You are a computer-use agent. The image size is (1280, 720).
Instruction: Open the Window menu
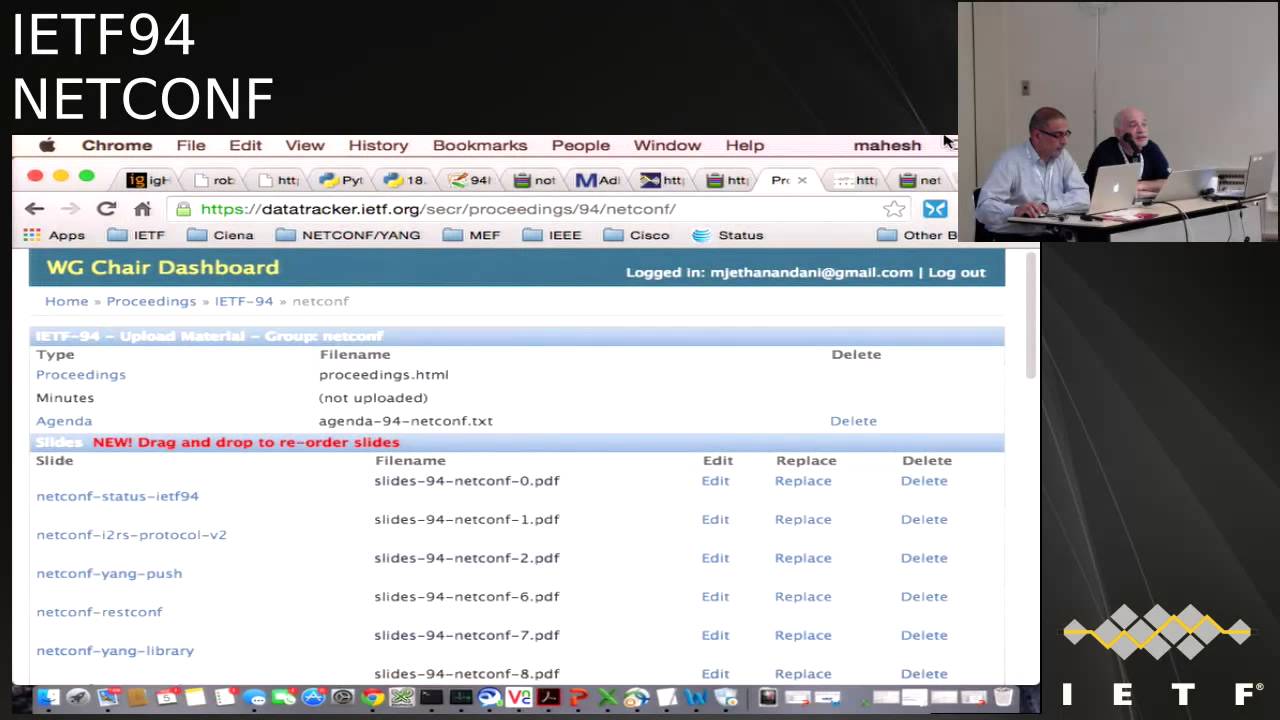[667, 145]
